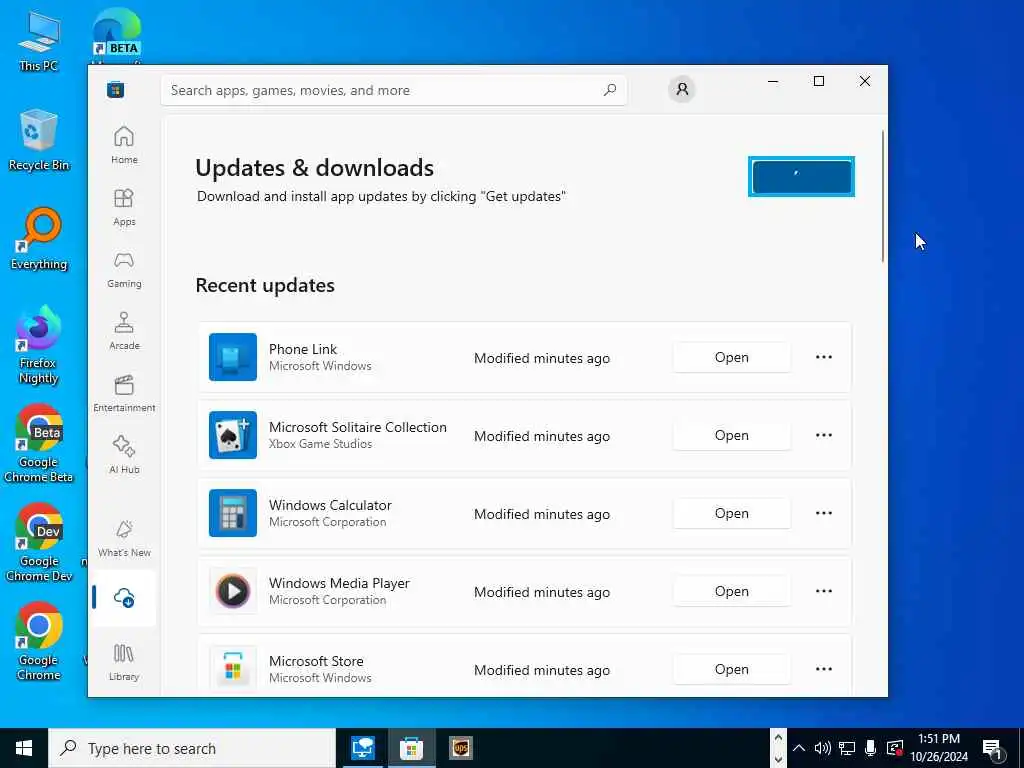
Task: Click the taskbar search box
Action: pyautogui.click(x=192, y=748)
